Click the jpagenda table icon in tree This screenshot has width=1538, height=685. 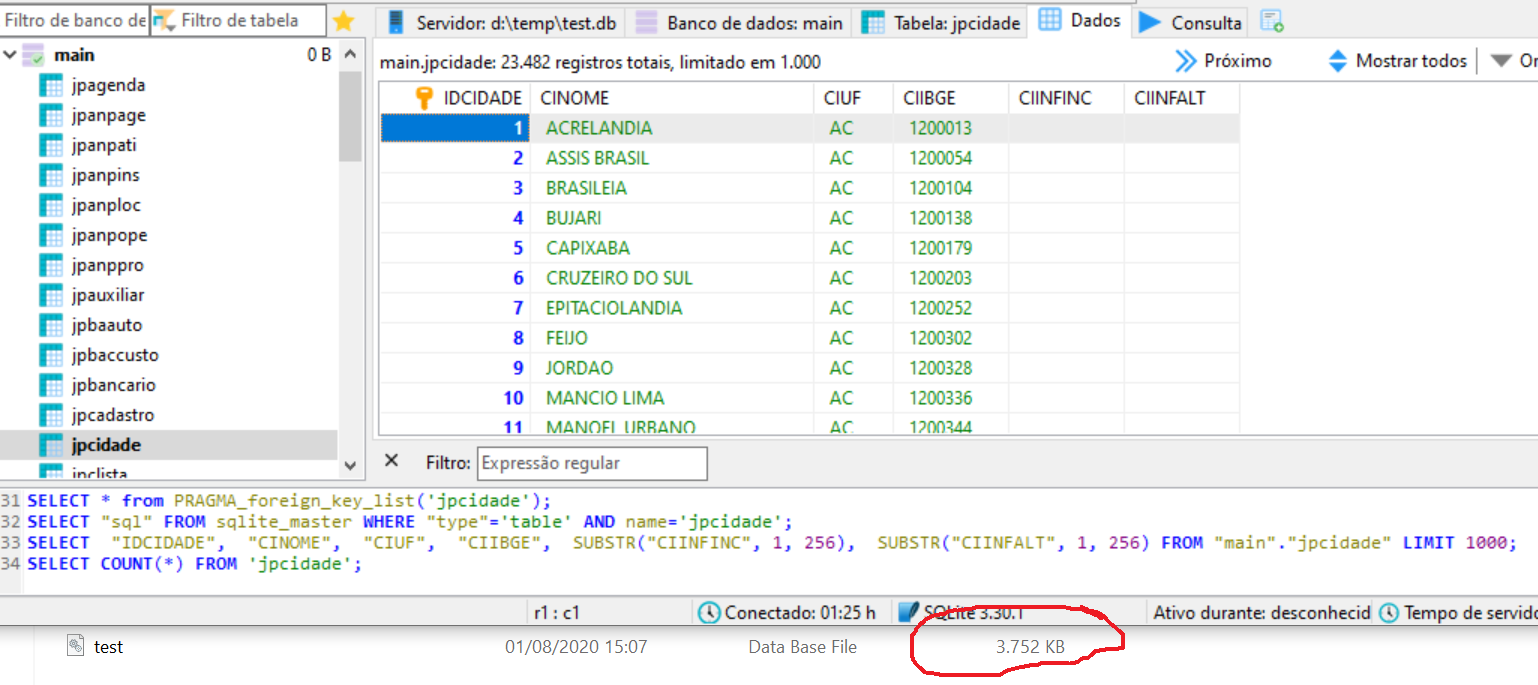click(51, 86)
